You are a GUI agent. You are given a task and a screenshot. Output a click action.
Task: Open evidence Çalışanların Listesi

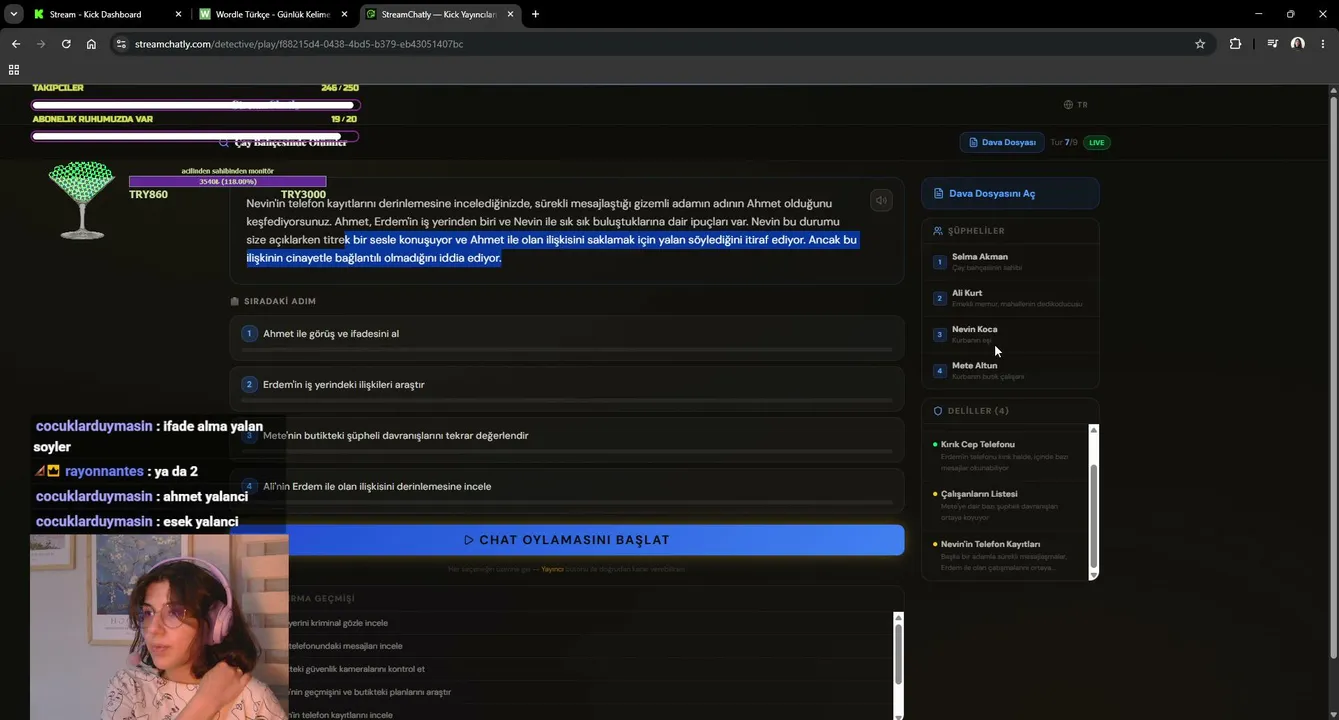(x=1007, y=505)
